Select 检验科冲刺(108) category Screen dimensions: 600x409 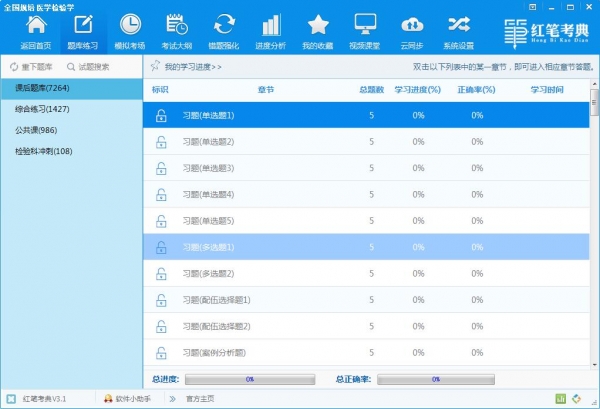click(x=72, y=151)
